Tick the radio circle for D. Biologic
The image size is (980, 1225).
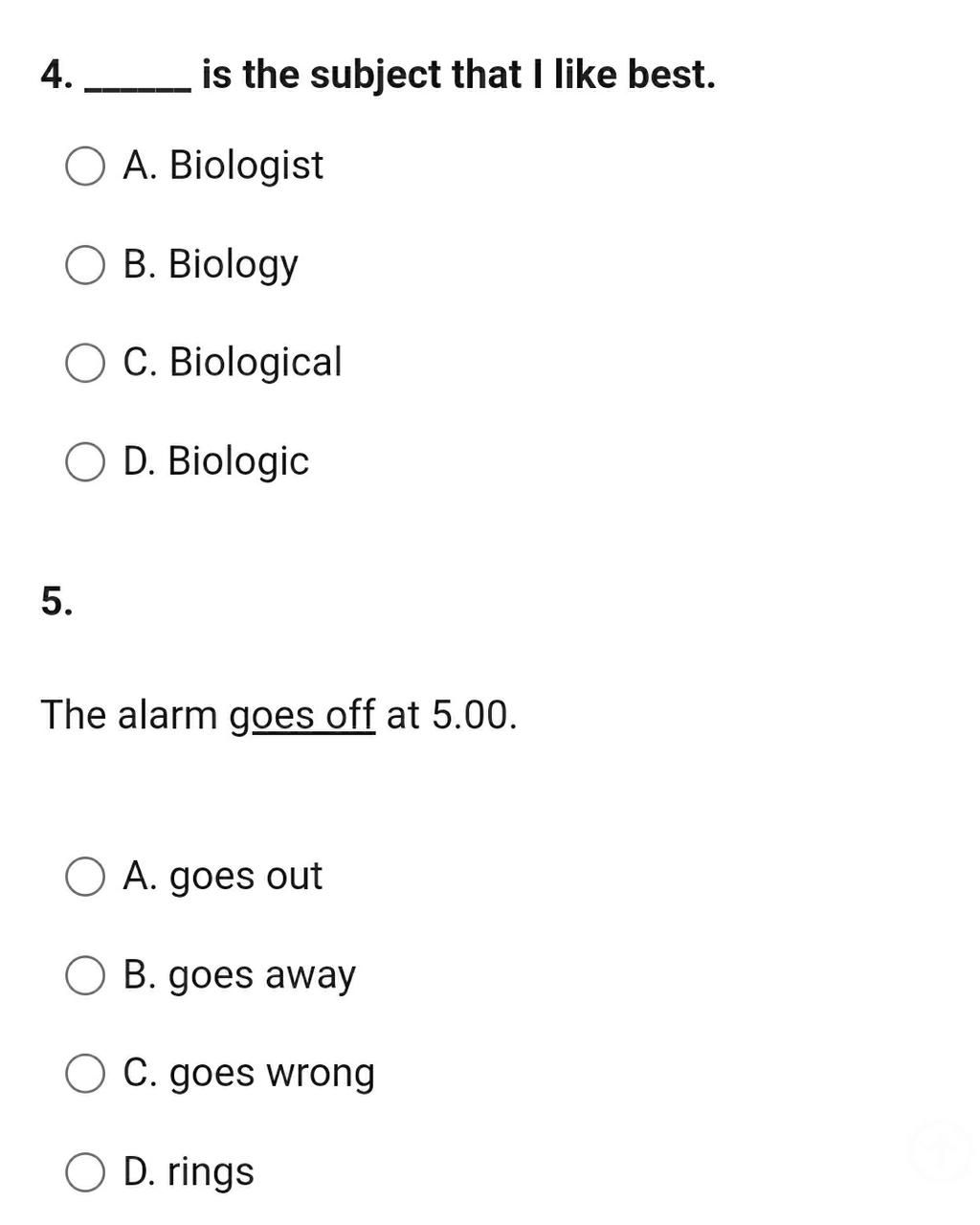[x=85, y=462]
